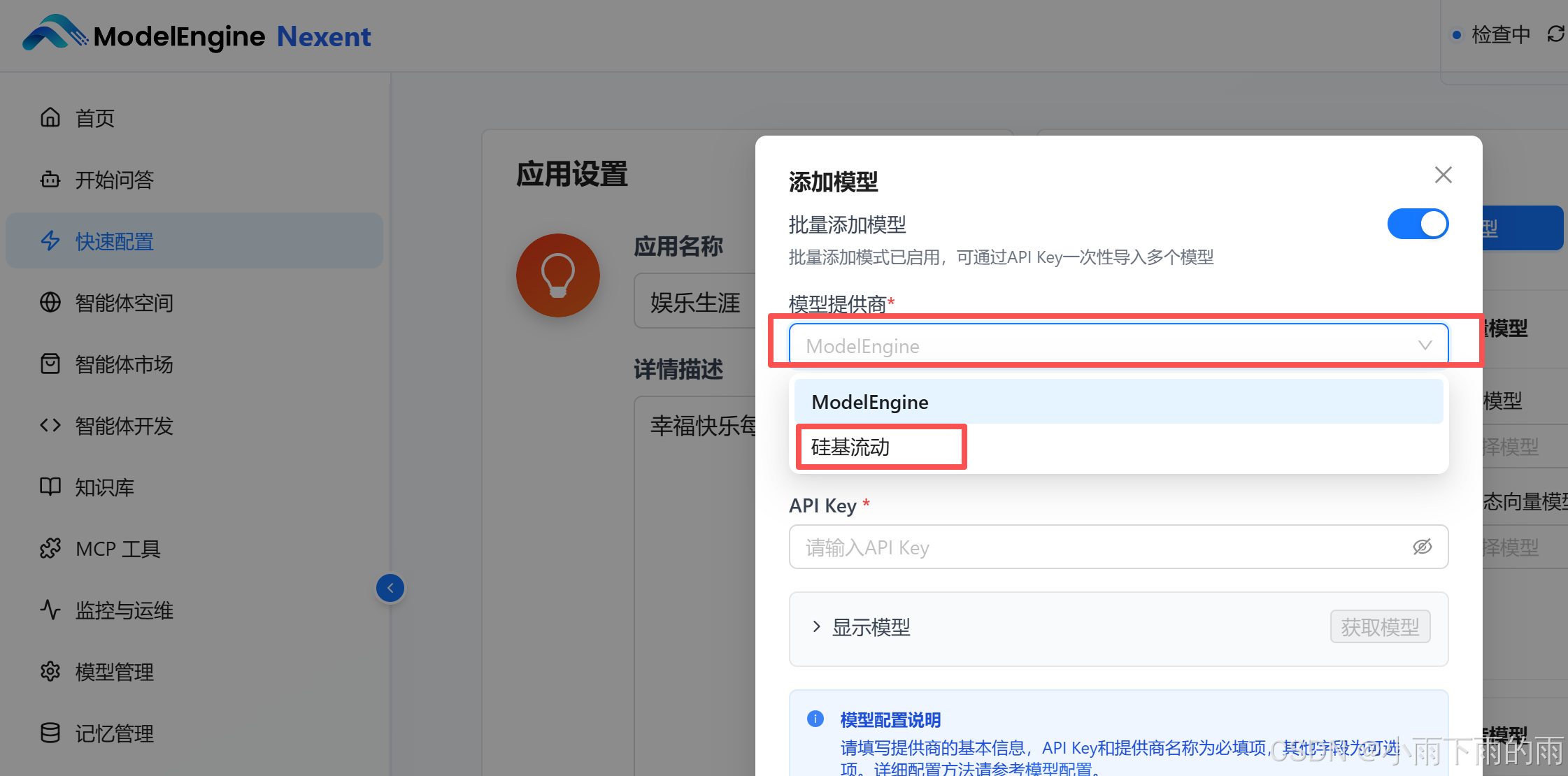1568x776 pixels.
Task: Choose ModelEngine option in dropdown list
Action: tap(870, 402)
